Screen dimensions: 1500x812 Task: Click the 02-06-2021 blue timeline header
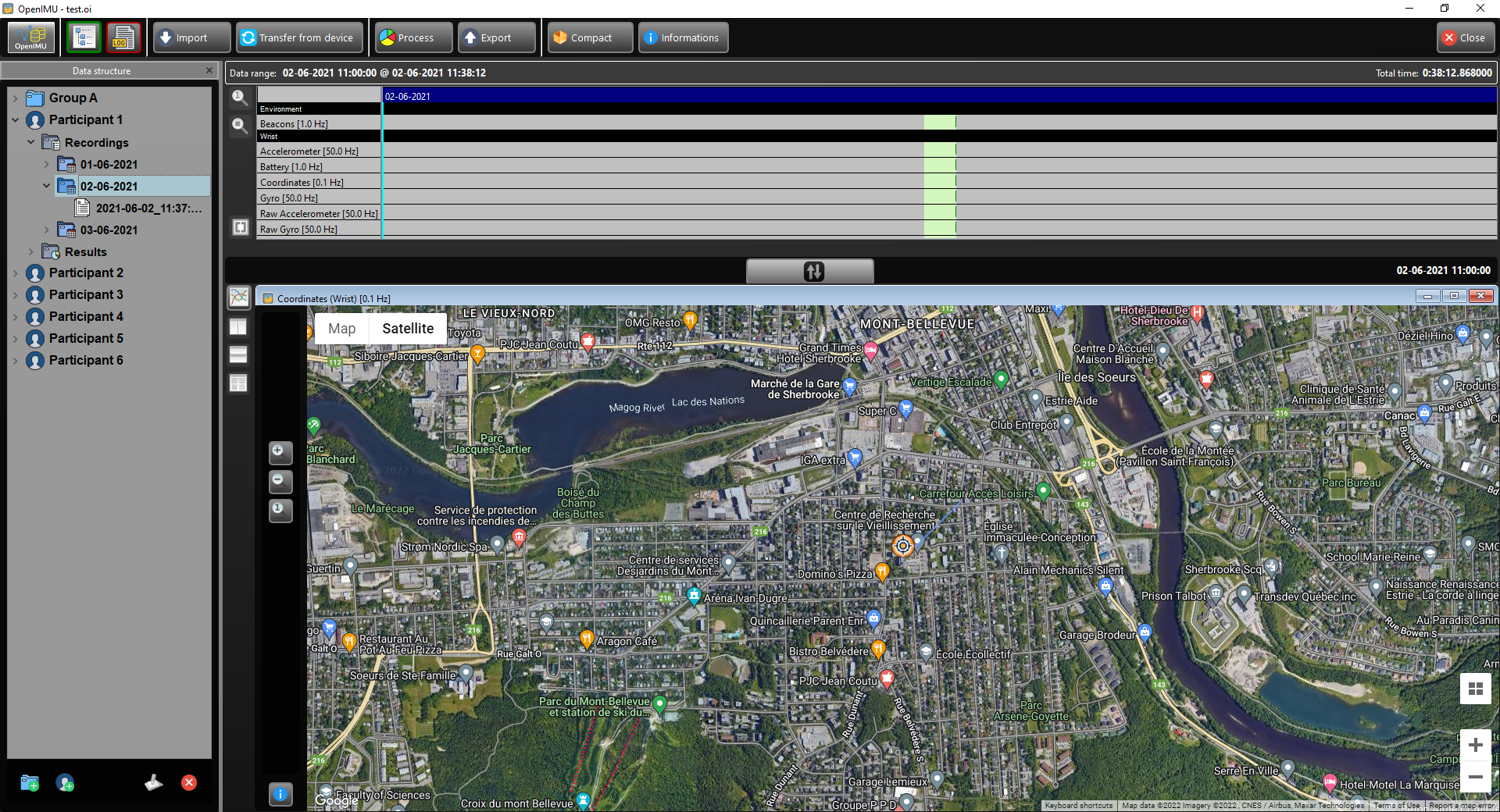click(x=940, y=96)
